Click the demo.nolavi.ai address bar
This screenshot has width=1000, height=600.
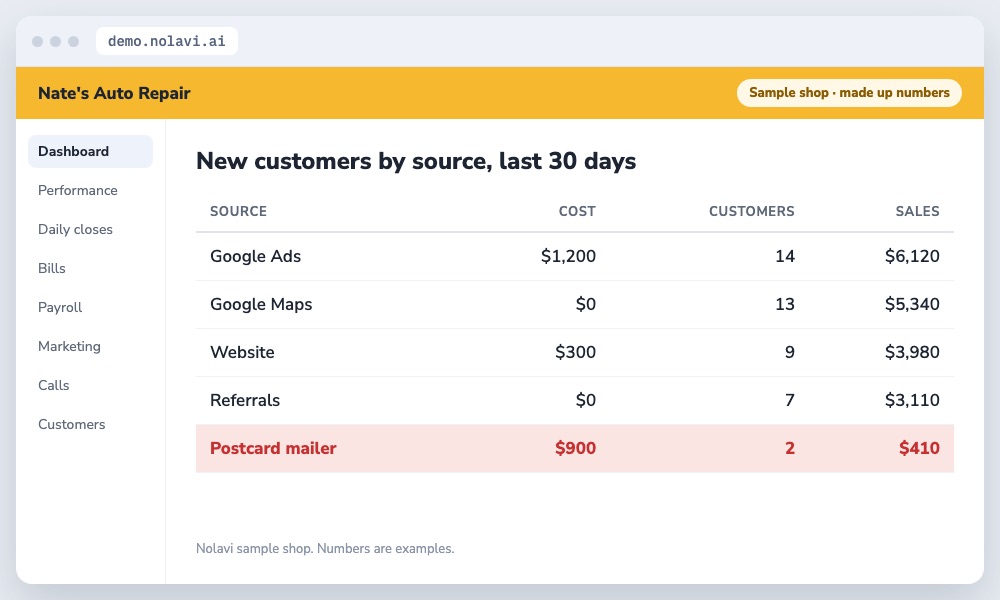tap(166, 41)
